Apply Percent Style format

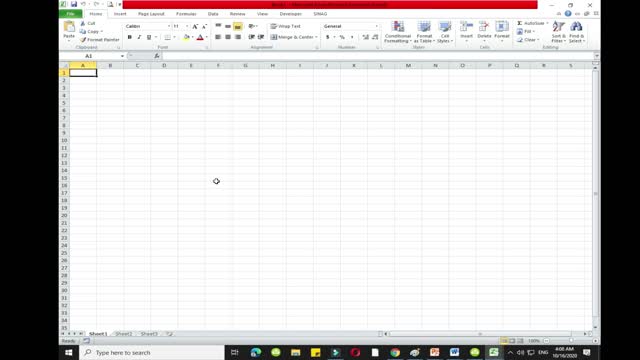pyautogui.click(x=342, y=37)
